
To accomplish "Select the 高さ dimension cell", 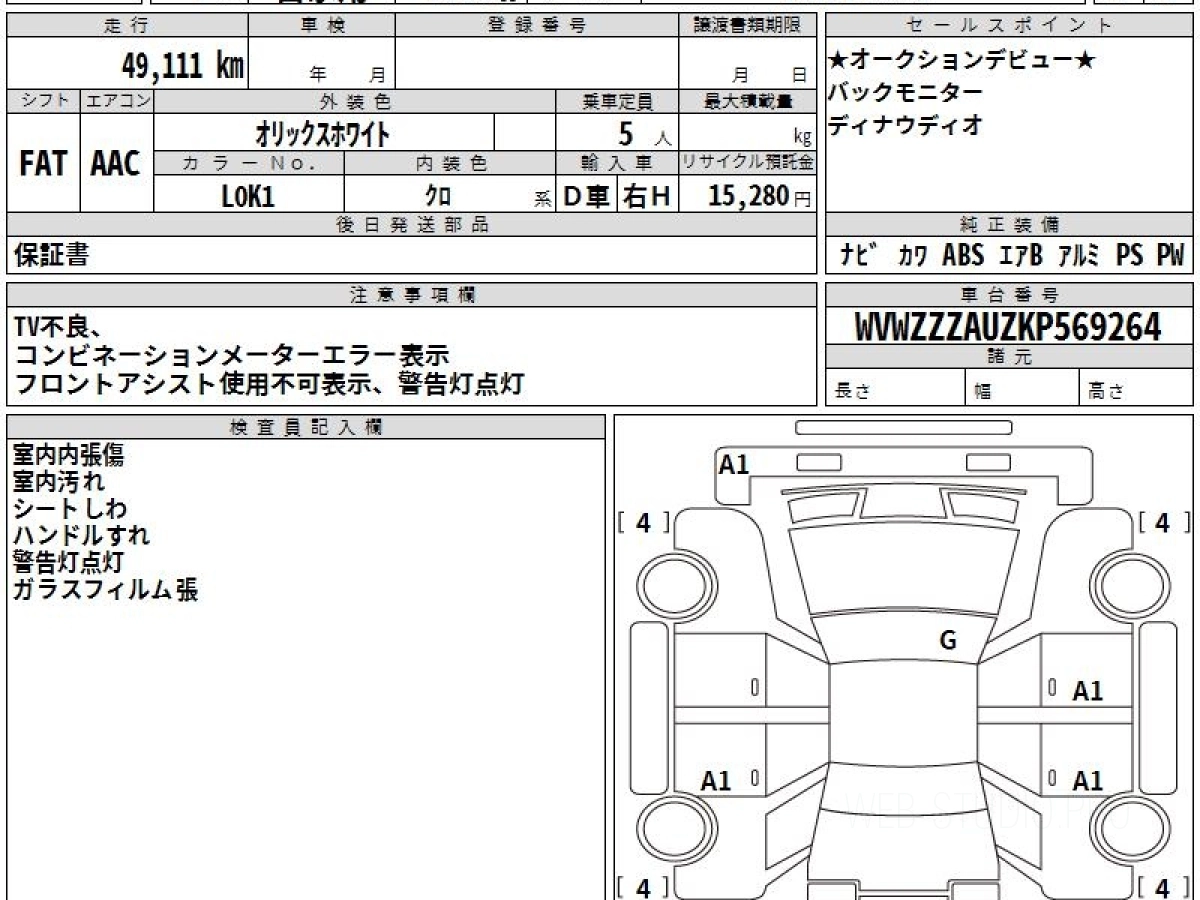I will point(1137,388).
